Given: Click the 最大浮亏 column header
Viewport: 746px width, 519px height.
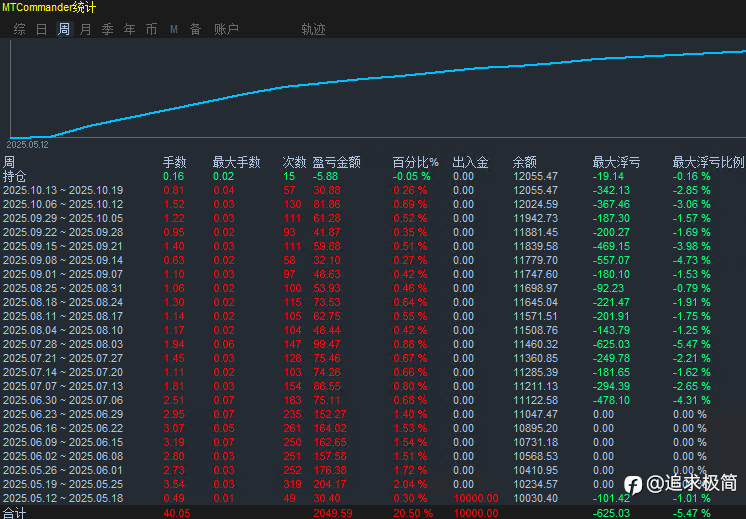Looking at the screenshot, I should coord(616,162).
